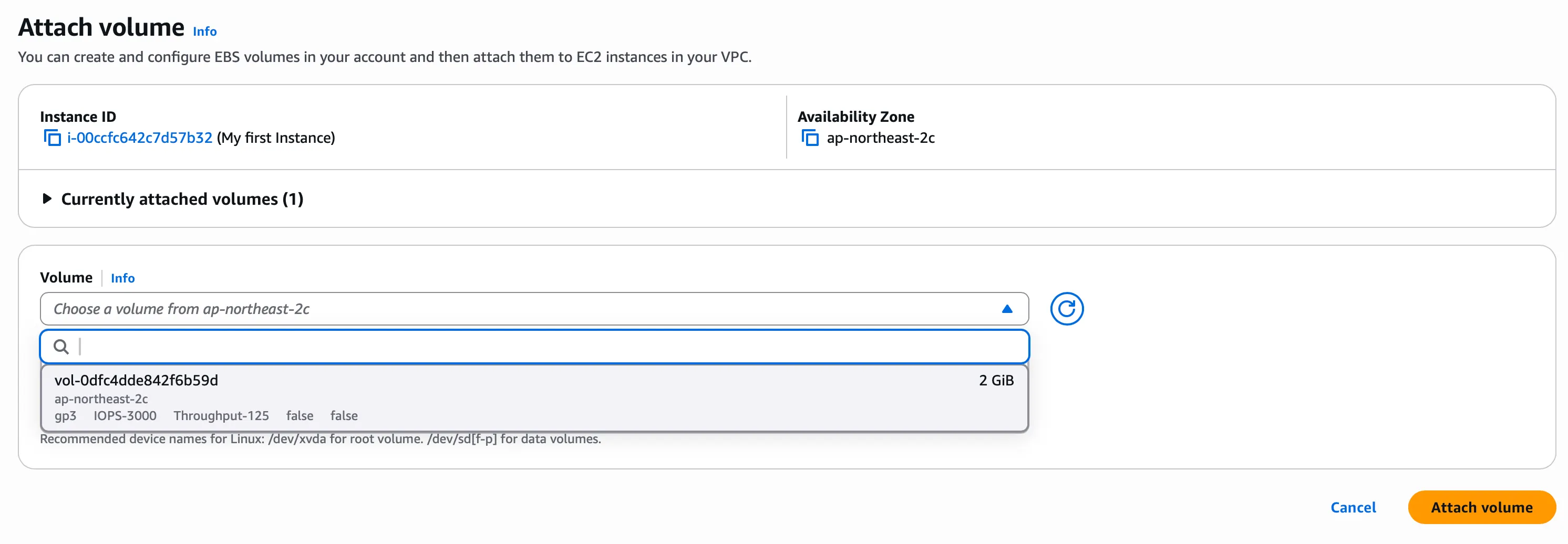
Task: Click the Attach volume page heading
Action: pyautogui.click(x=101, y=27)
